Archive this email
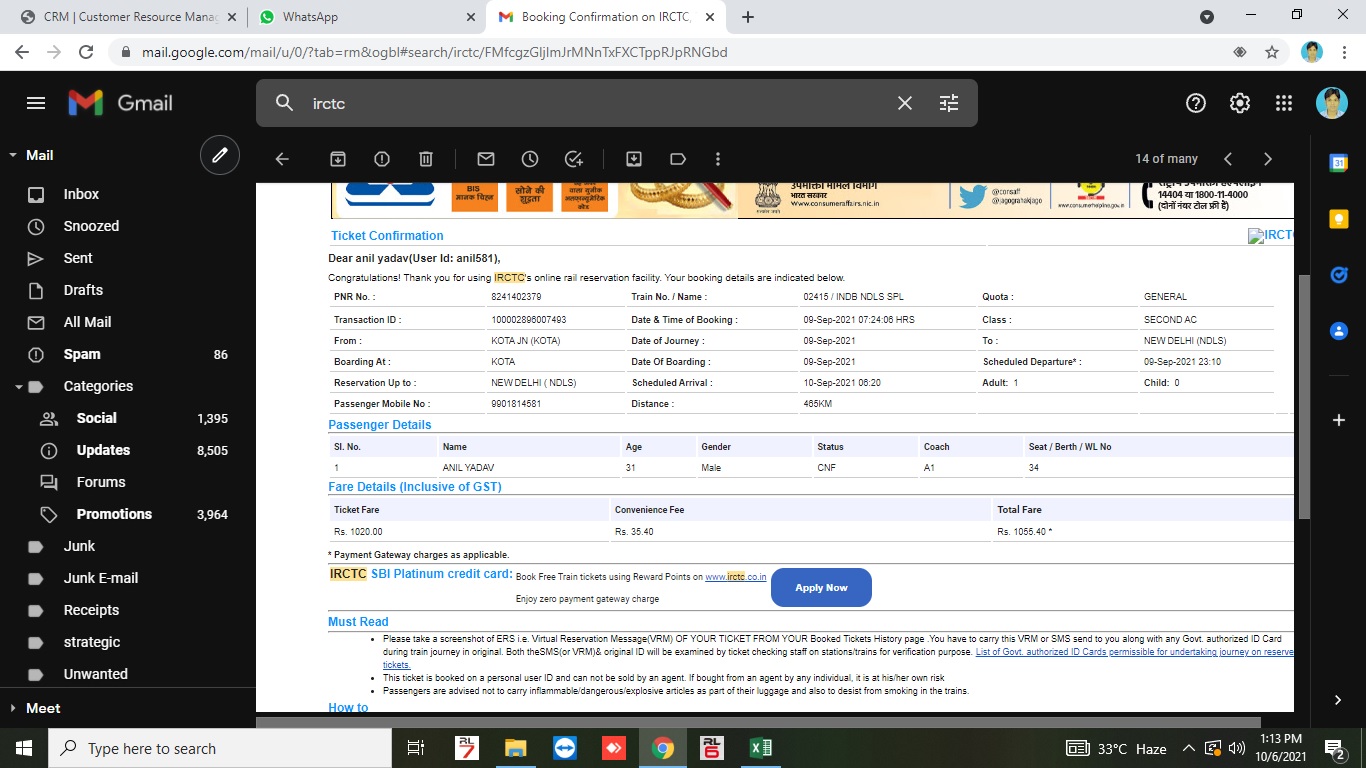1366x768 pixels. [x=338, y=159]
